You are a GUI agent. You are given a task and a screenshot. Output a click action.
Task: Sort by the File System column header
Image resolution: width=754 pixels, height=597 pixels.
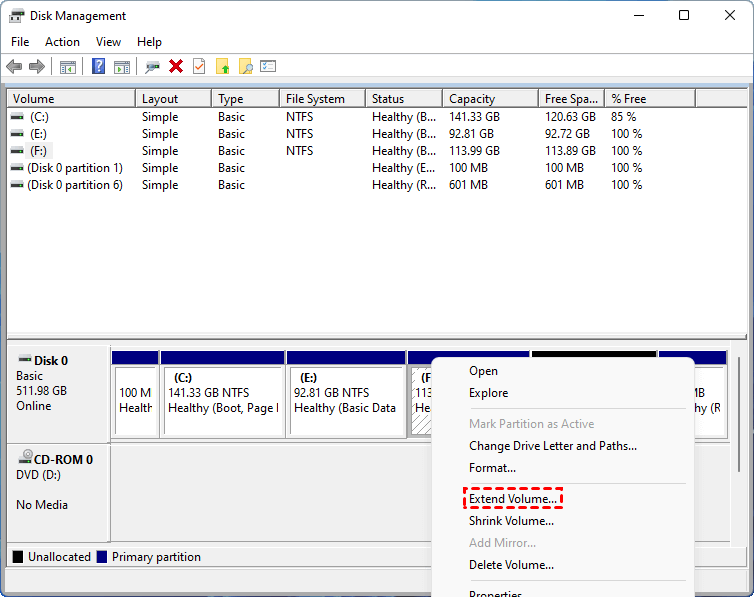tap(322, 99)
